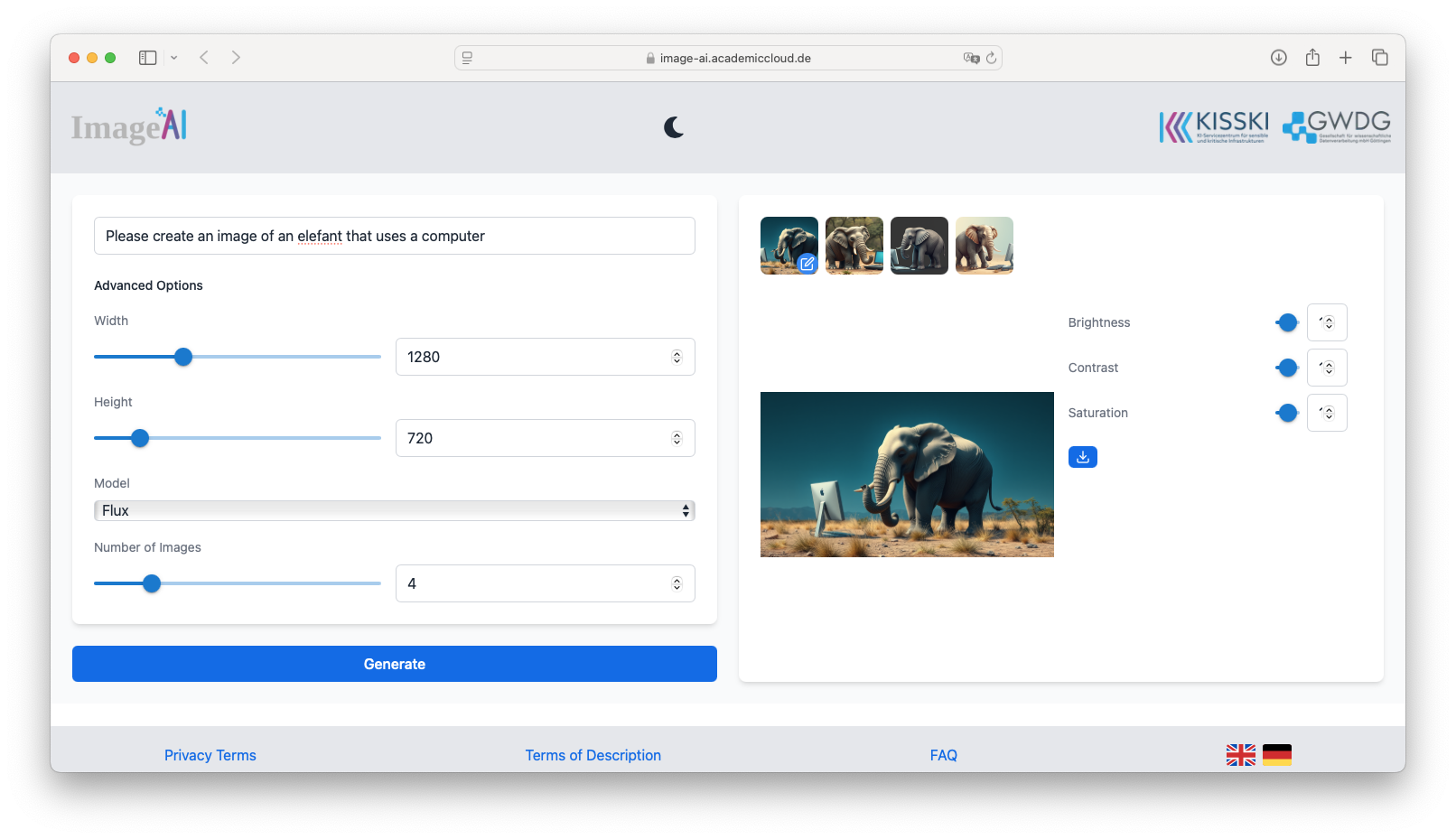
Task: Click the Brightness slider handle
Action: pos(1288,322)
